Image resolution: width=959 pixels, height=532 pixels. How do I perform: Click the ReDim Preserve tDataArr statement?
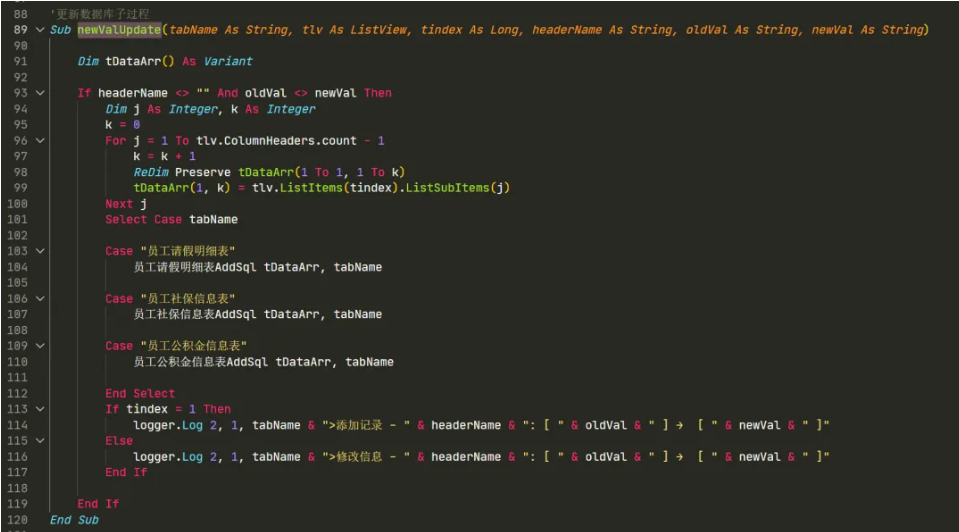point(269,172)
